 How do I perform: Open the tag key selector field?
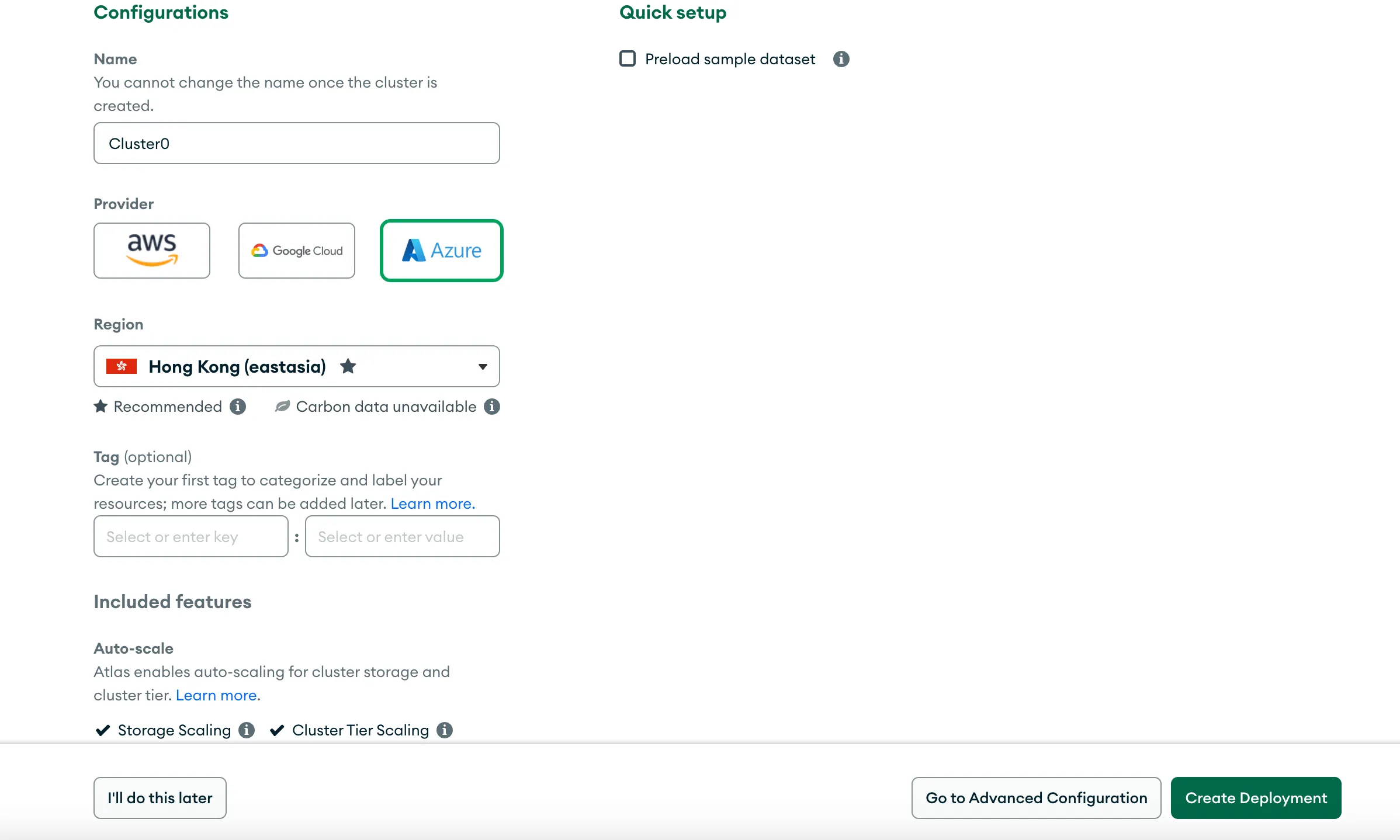point(191,536)
